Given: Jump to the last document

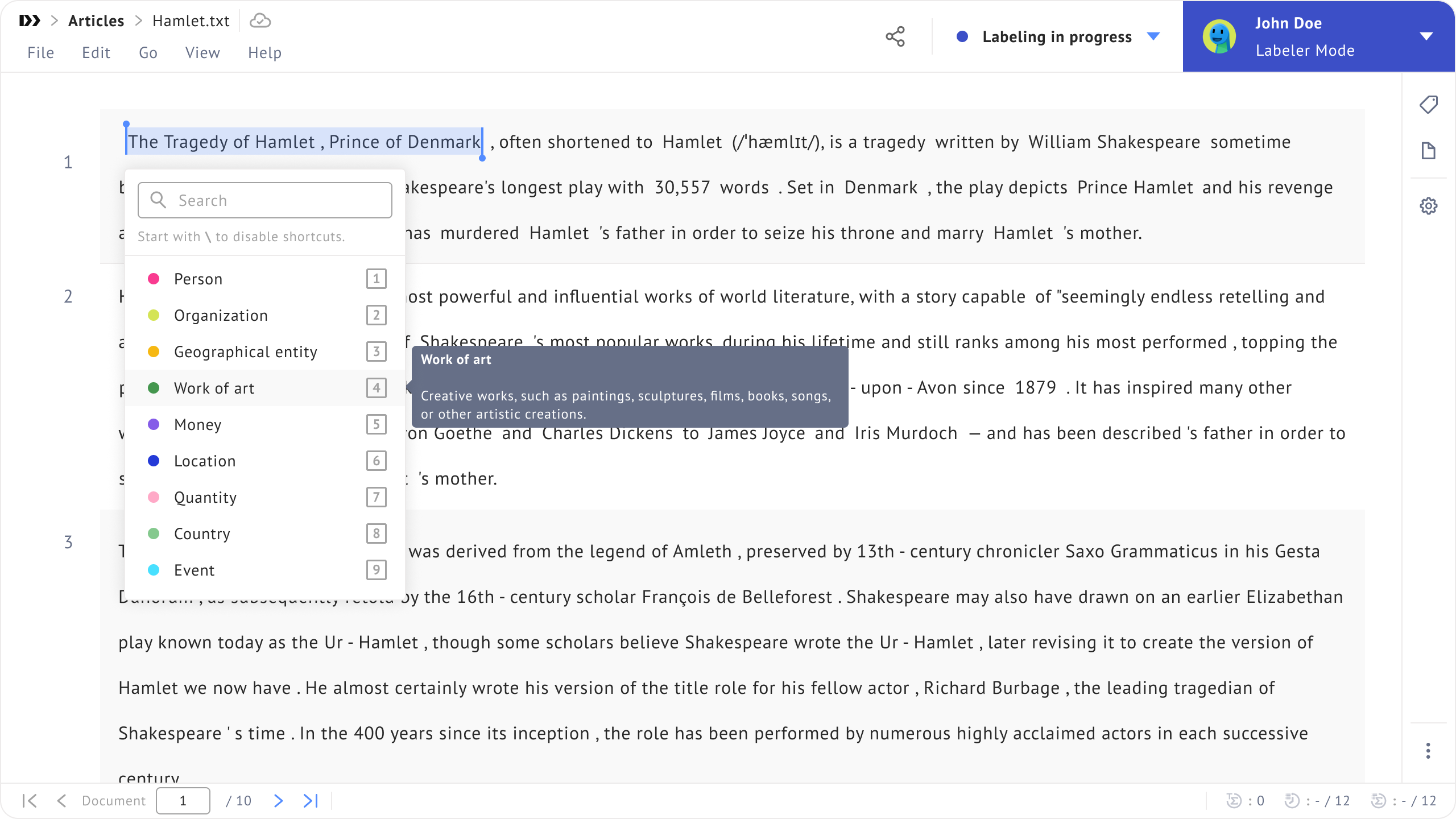Looking at the screenshot, I should (x=311, y=801).
